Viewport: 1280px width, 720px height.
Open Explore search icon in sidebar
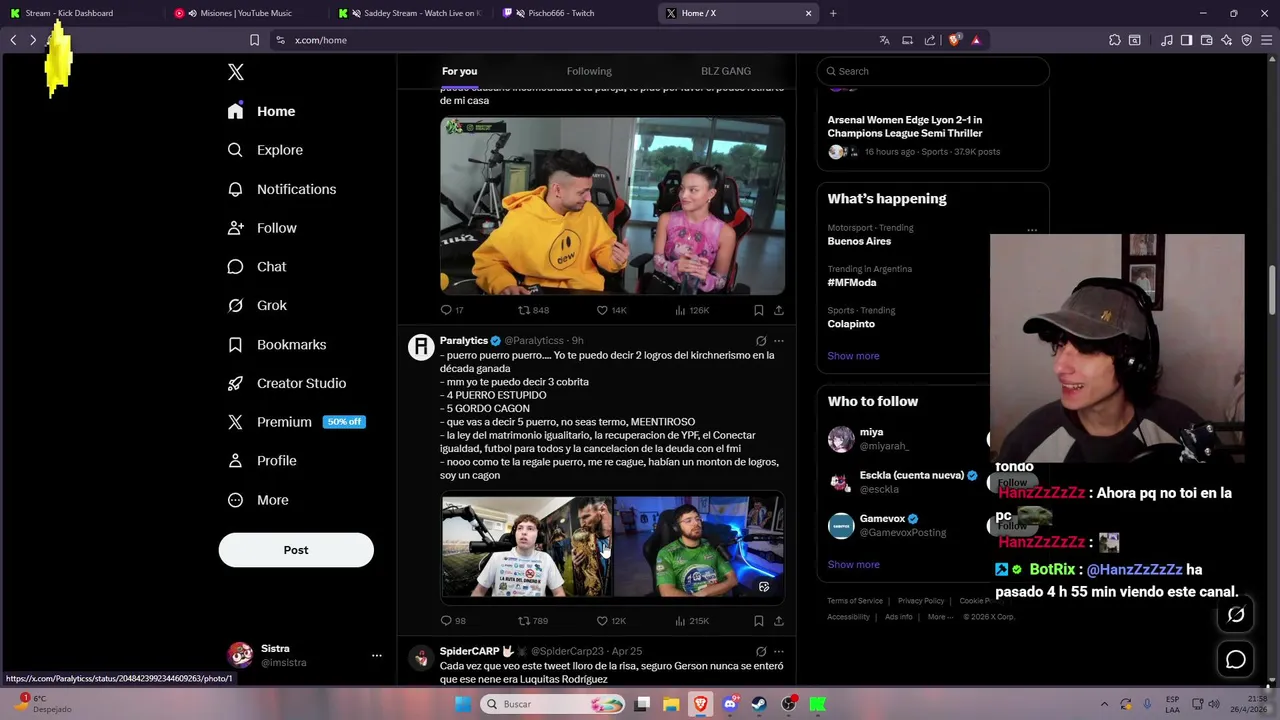coord(235,150)
